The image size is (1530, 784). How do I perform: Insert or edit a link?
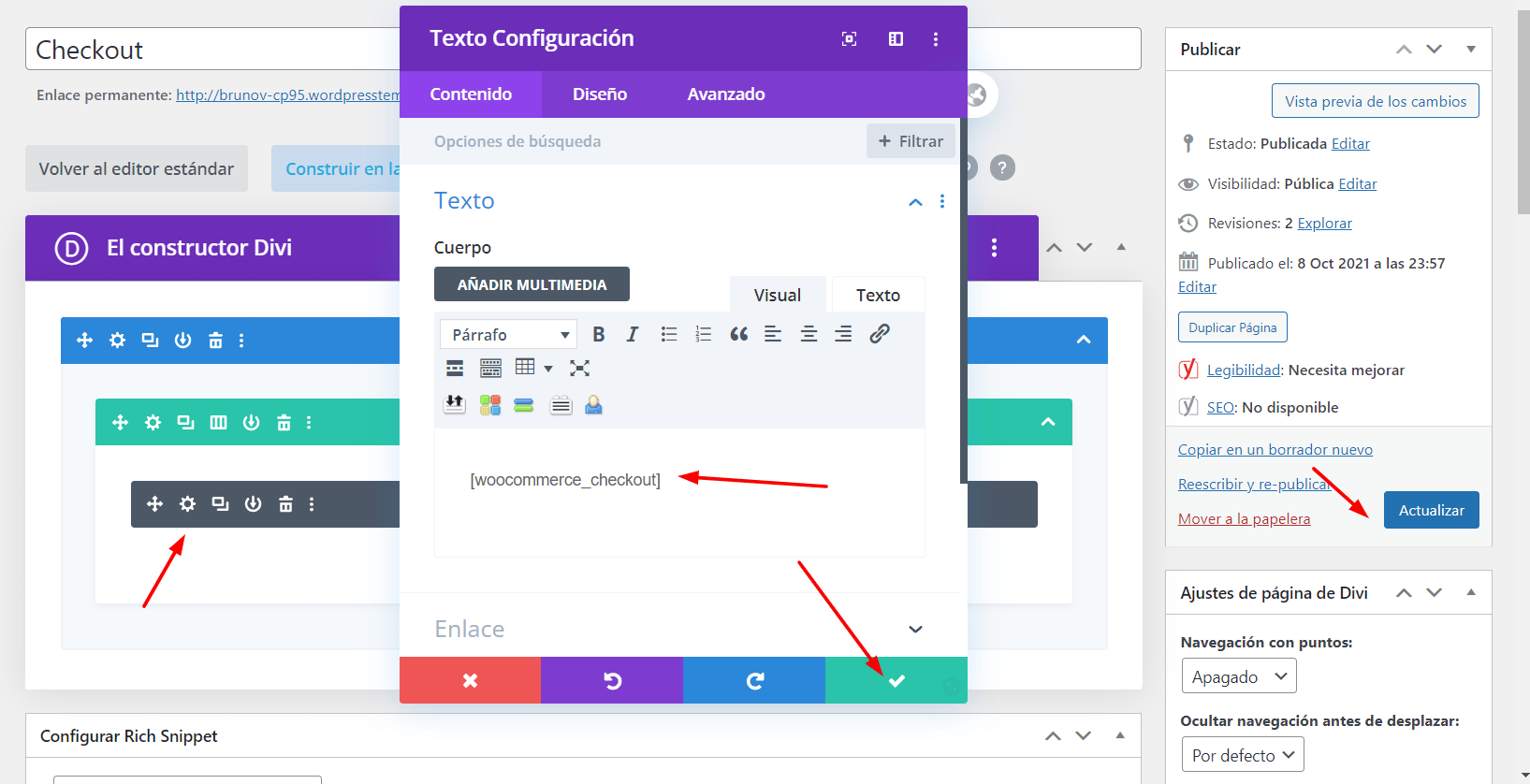click(879, 334)
